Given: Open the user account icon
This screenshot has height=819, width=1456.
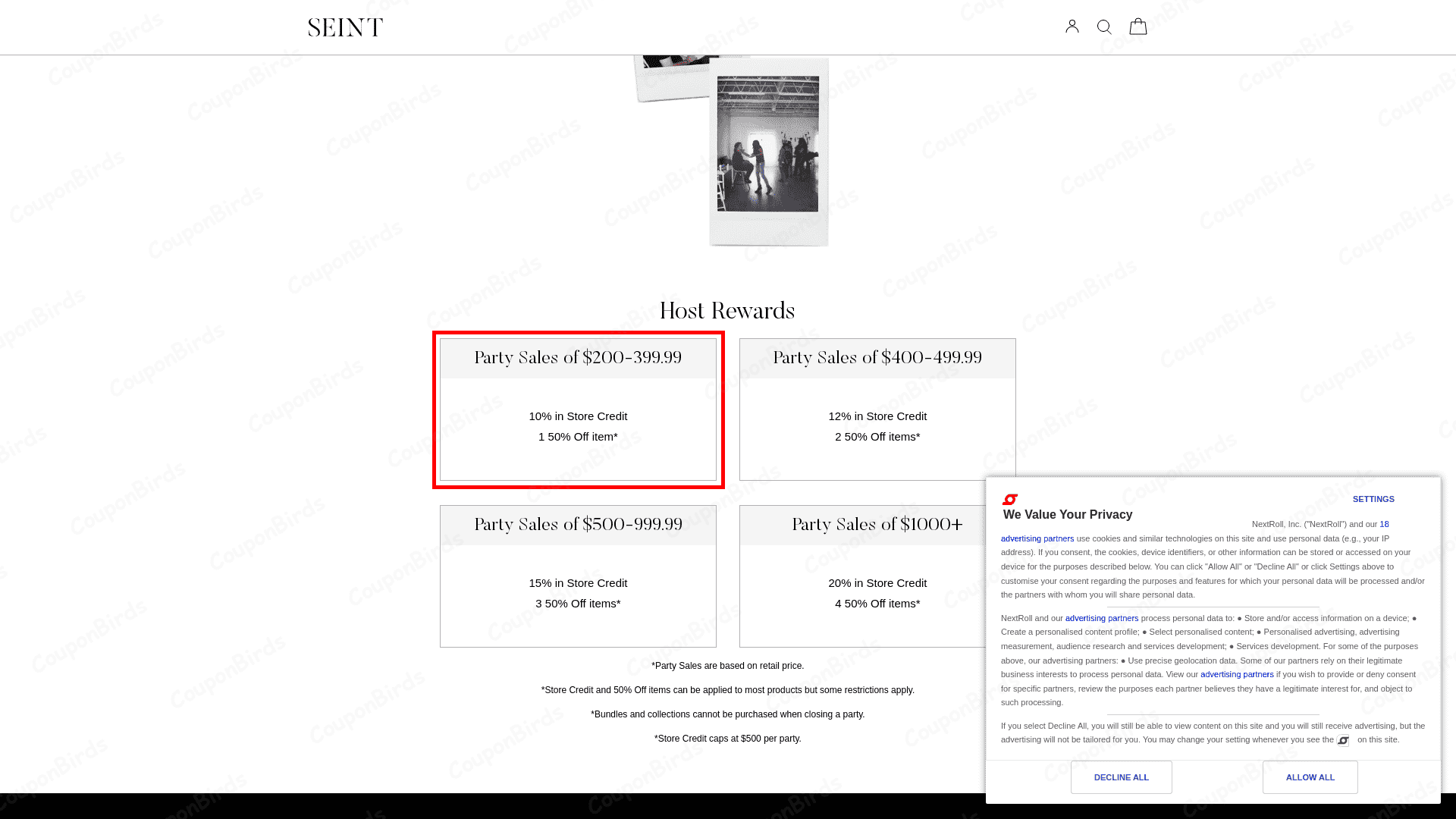Looking at the screenshot, I should tap(1072, 27).
